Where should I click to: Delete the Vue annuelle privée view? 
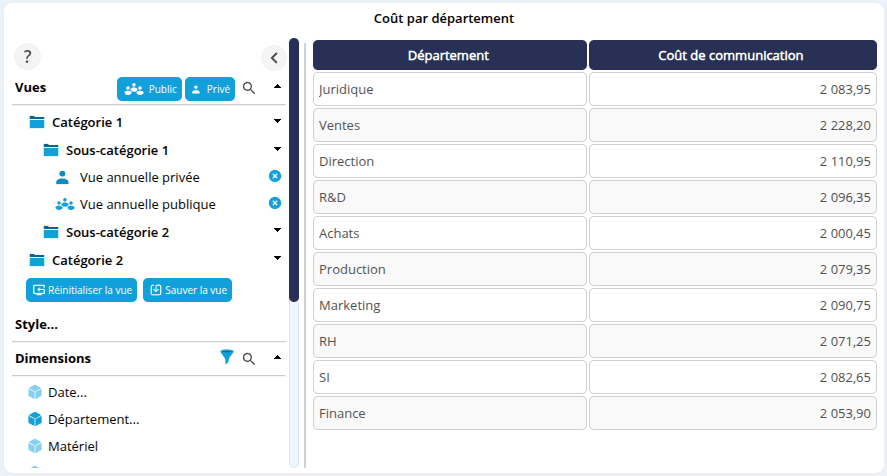(x=275, y=176)
